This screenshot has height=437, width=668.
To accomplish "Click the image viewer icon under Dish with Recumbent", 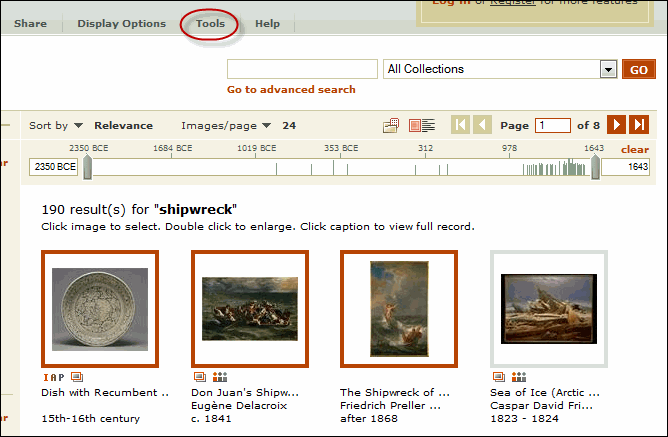I will (x=77, y=377).
